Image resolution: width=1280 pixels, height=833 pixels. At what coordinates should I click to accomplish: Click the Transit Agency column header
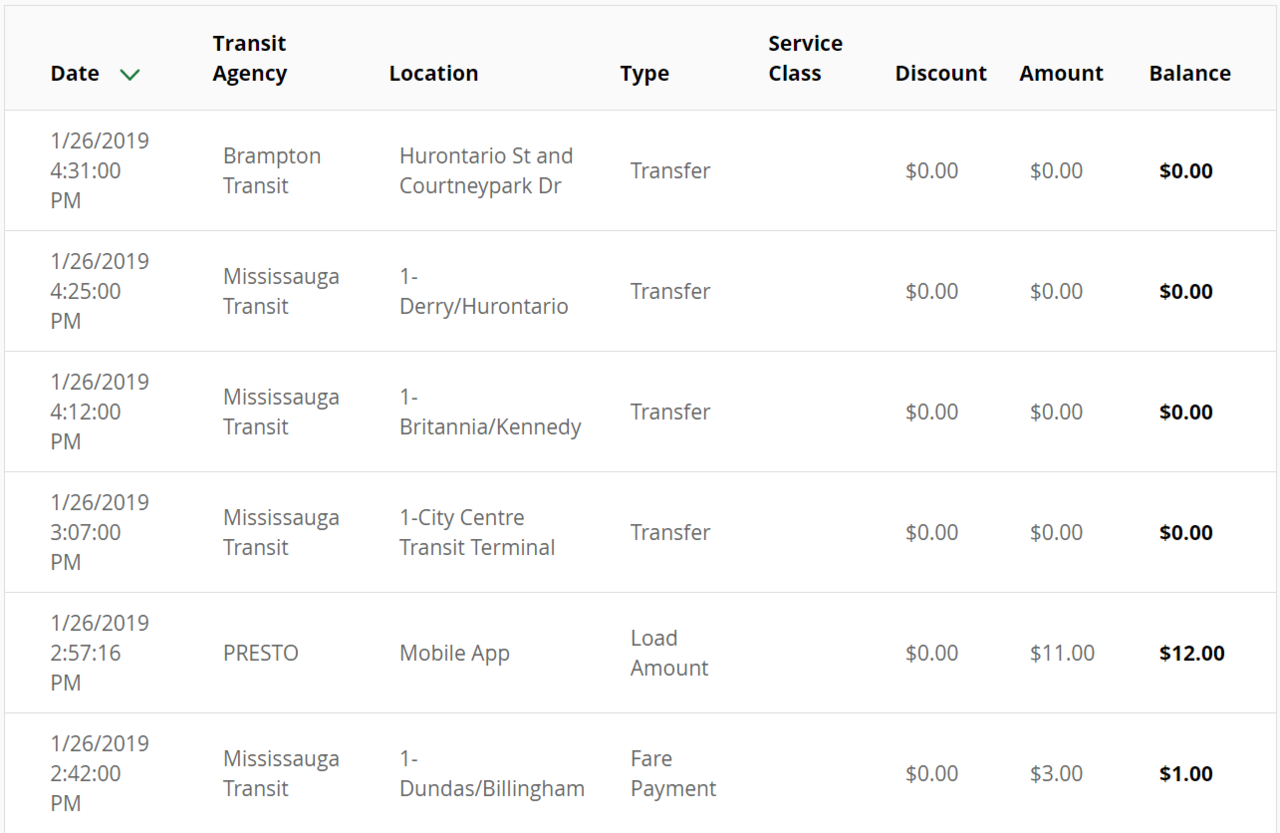click(x=249, y=59)
